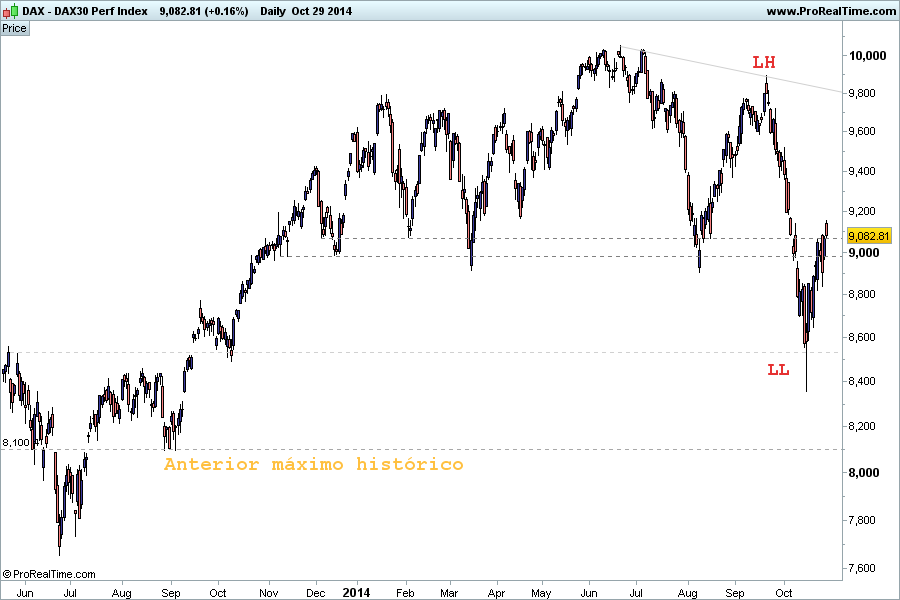Viewport: 900px width, 600px height.
Task: Click the 8,100 horizontal line label
Action: [15, 443]
